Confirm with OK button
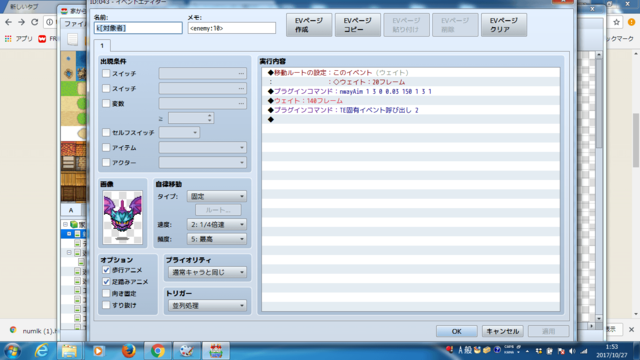 click(x=456, y=331)
